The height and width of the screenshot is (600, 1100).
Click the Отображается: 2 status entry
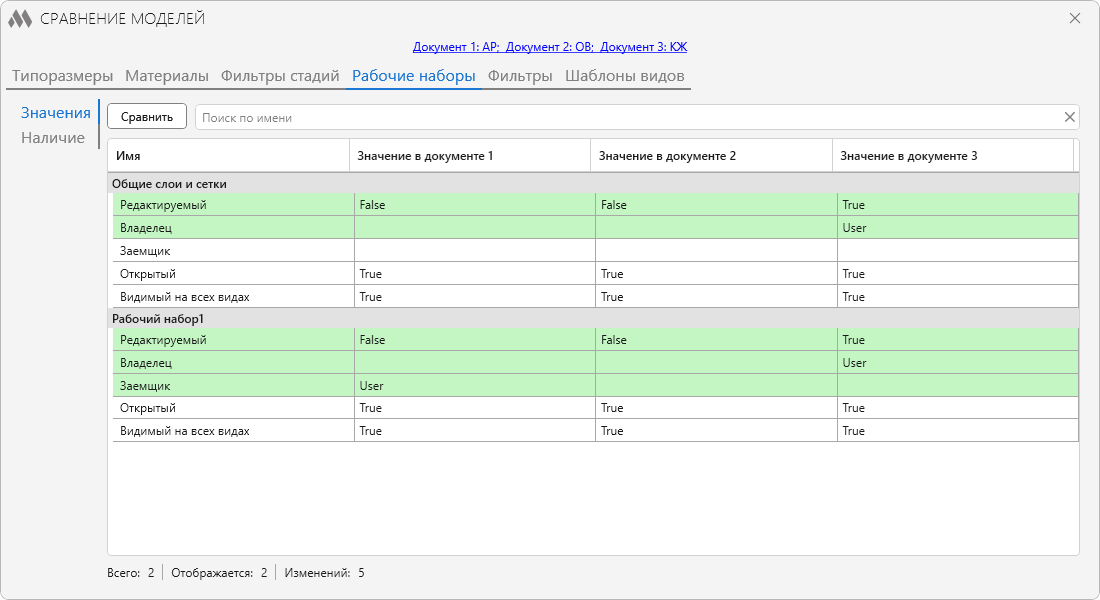click(219, 573)
